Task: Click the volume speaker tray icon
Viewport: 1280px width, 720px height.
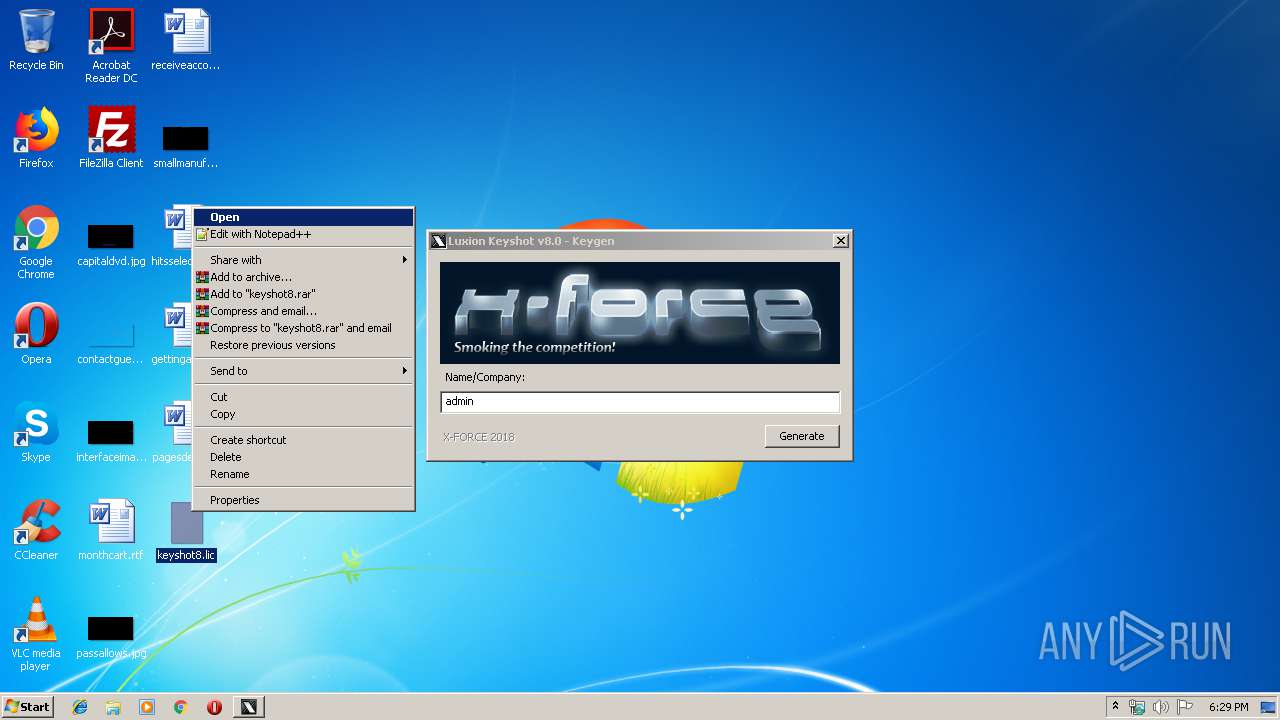Action: pos(1160,707)
